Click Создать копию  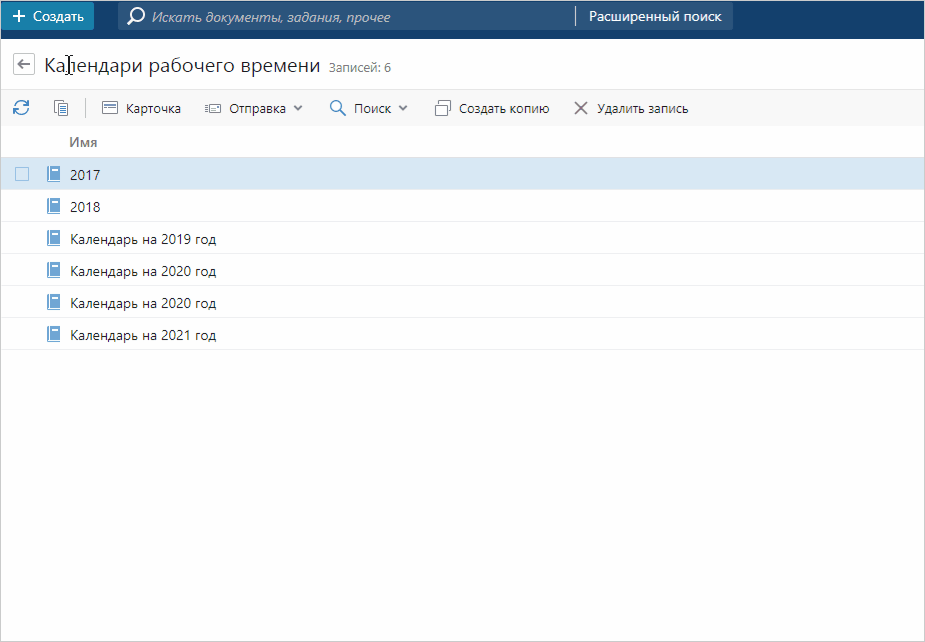point(492,108)
